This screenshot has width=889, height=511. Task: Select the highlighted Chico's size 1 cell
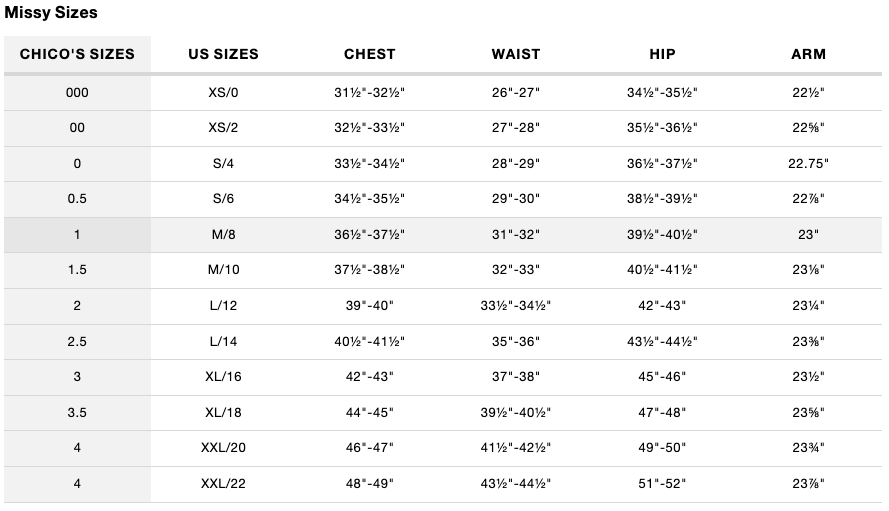click(x=77, y=235)
